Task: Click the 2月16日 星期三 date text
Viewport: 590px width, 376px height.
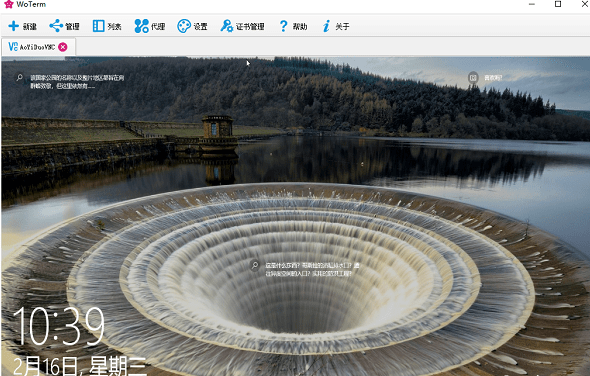Action: point(80,366)
